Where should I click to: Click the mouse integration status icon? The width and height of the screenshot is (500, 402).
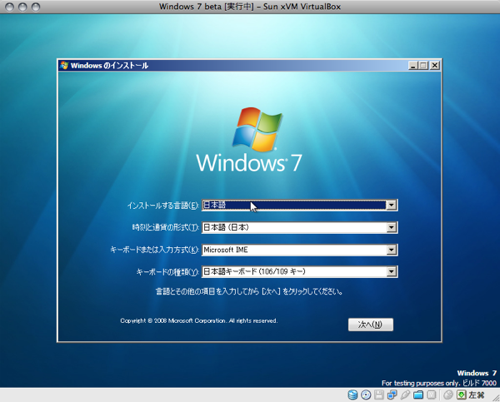[x=448, y=395]
